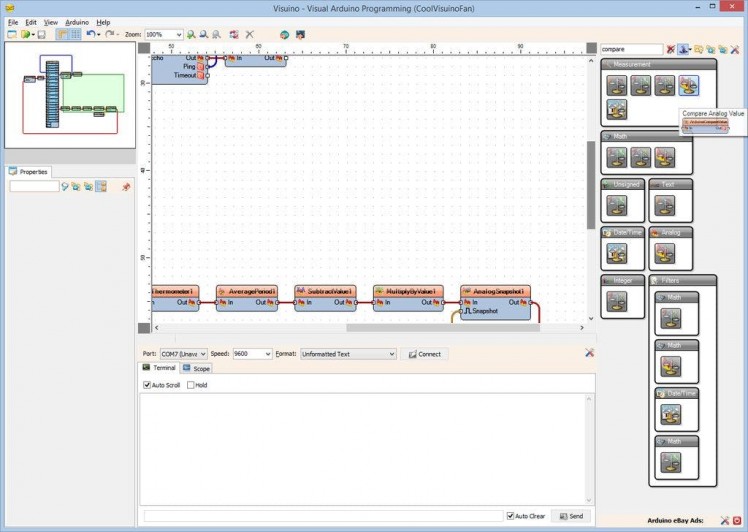The image size is (748, 532).
Task: Toggle the Auto Clear checkbox
Action: click(511, 516)
